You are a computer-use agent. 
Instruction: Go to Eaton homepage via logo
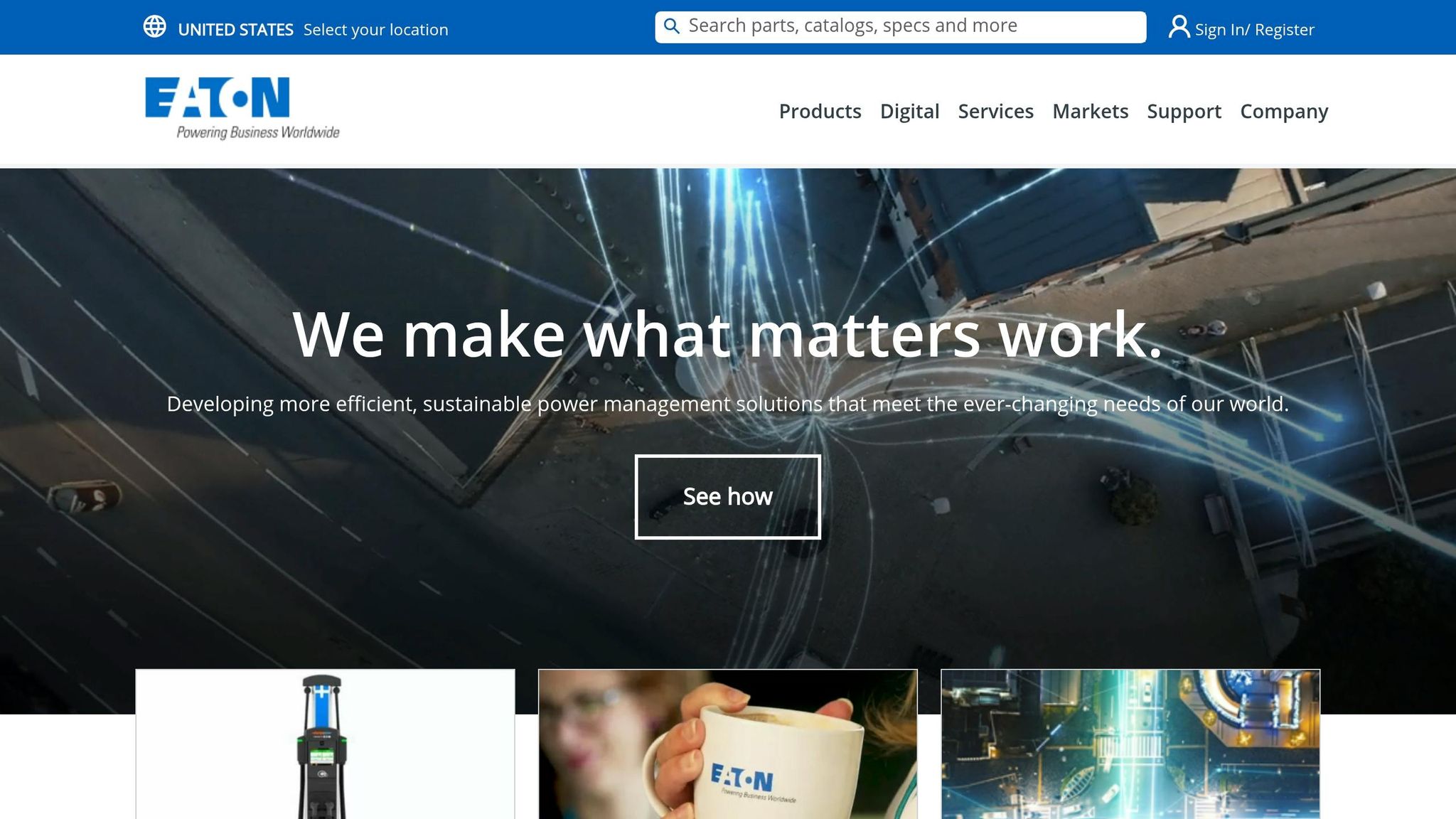click(x=242, y=108)
